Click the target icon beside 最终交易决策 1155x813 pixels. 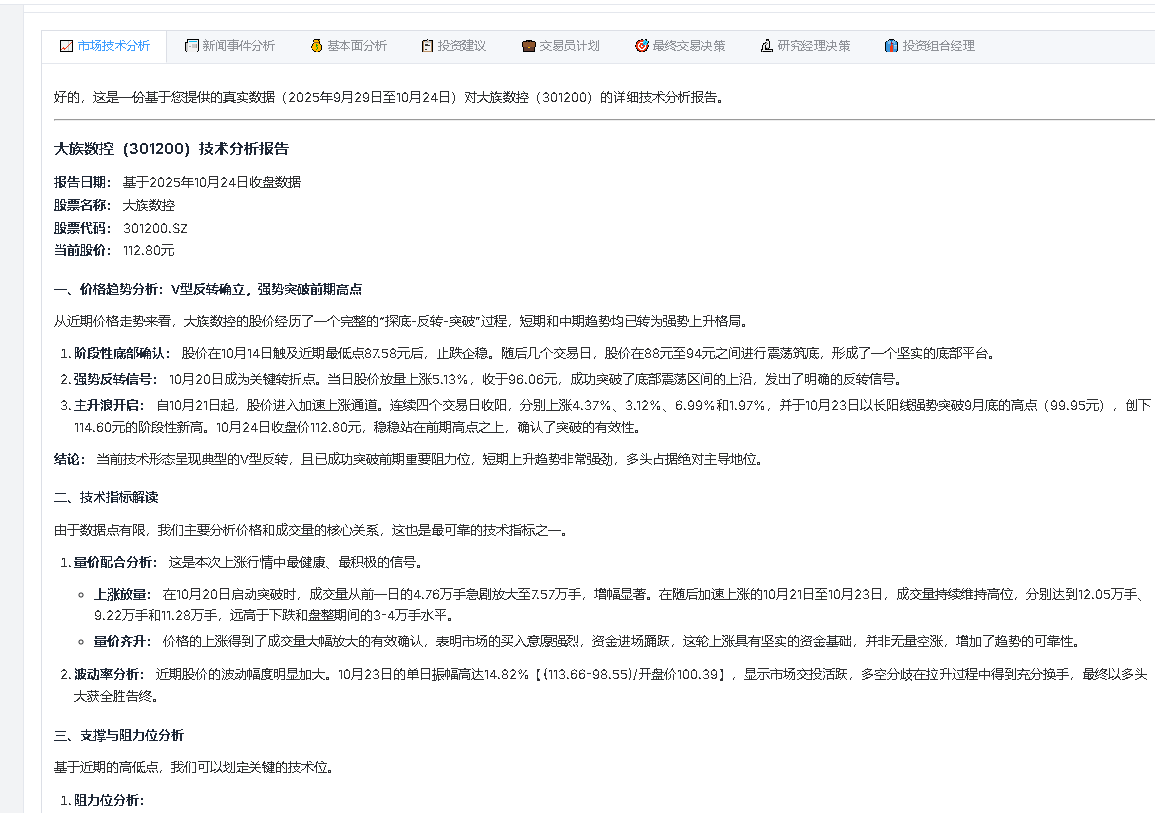642,46
